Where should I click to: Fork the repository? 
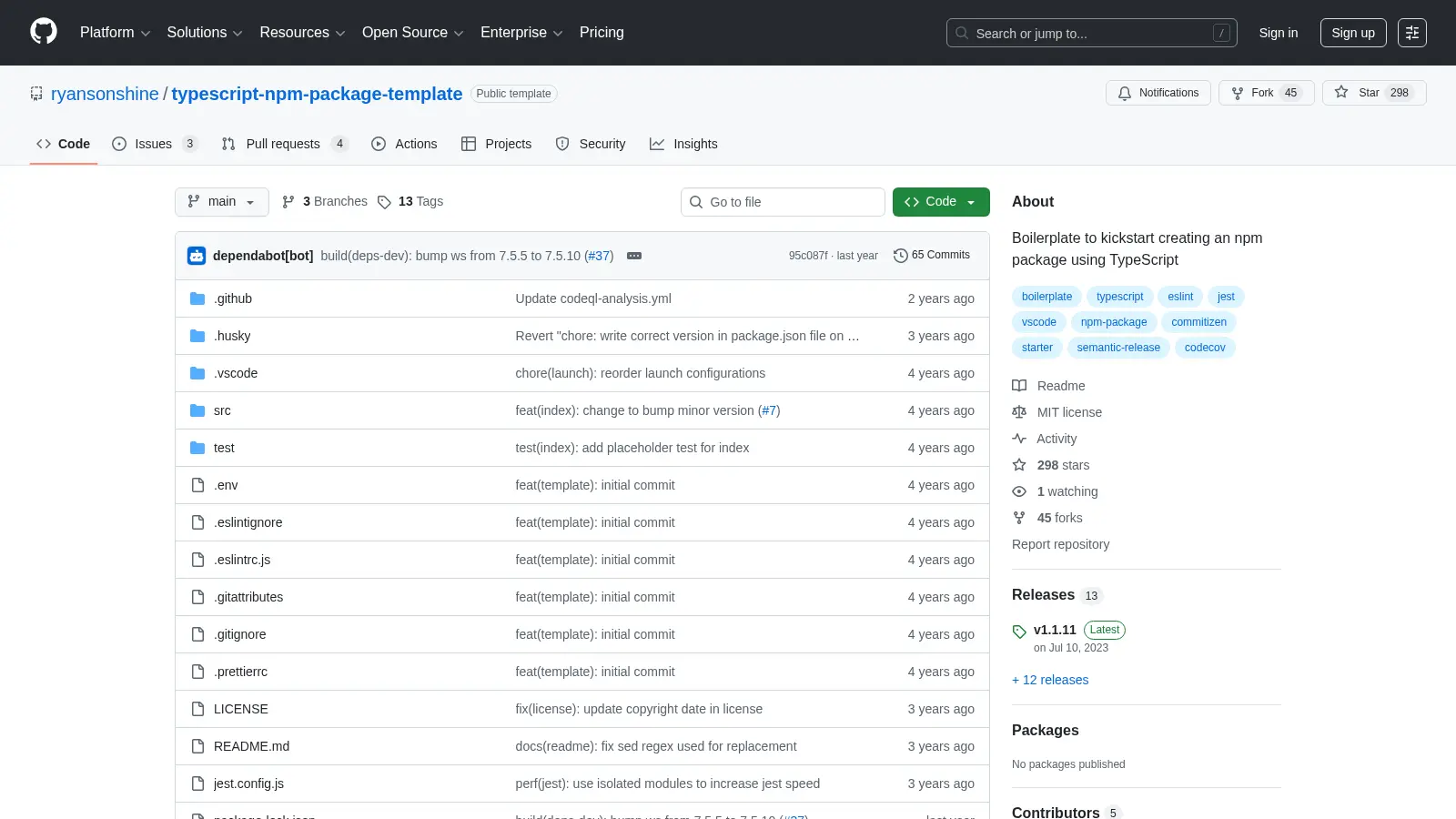click(x=1266, y=93)
